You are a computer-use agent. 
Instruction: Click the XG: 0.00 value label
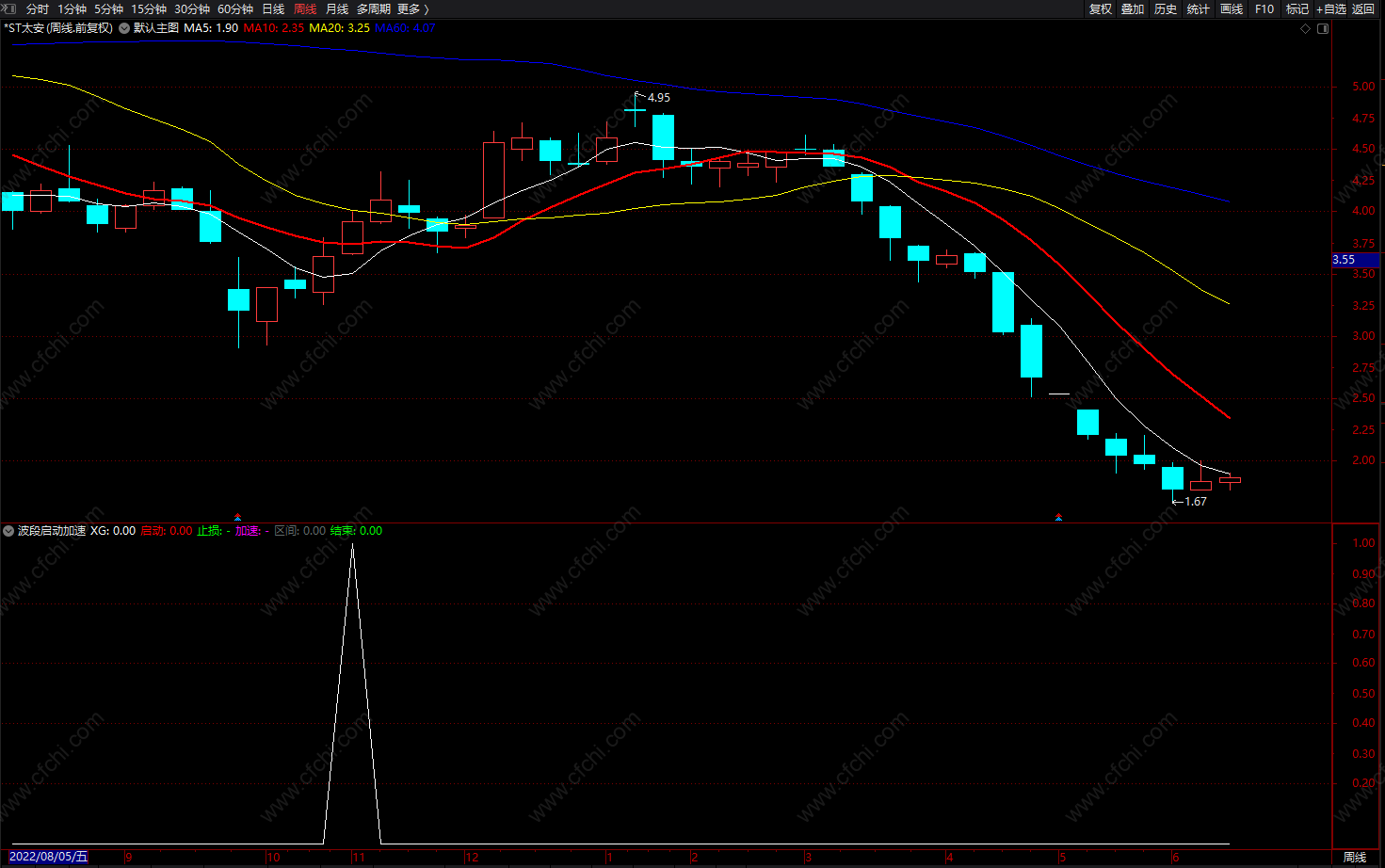[113, 531]
